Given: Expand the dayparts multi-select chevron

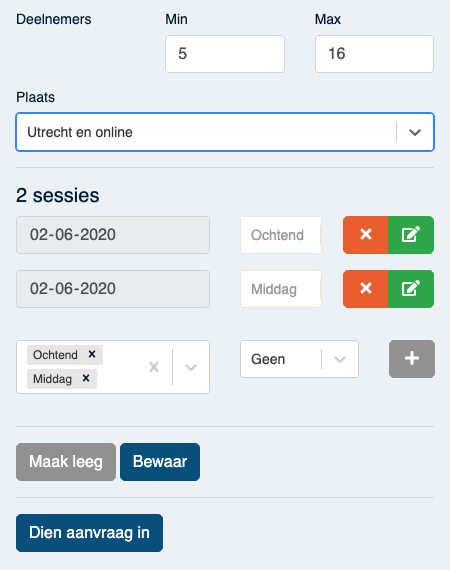Looking at the screenshot, I should (x=191, y=367).
